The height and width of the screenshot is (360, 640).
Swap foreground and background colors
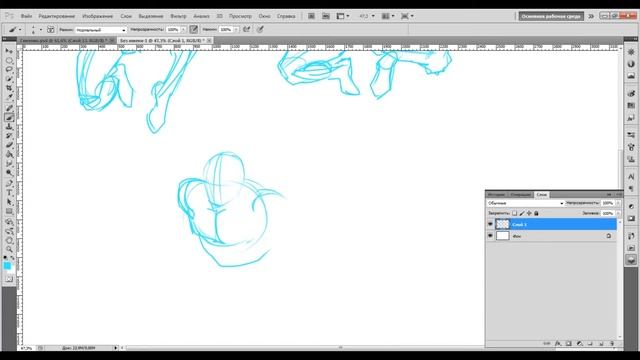[x=12, y=258]
